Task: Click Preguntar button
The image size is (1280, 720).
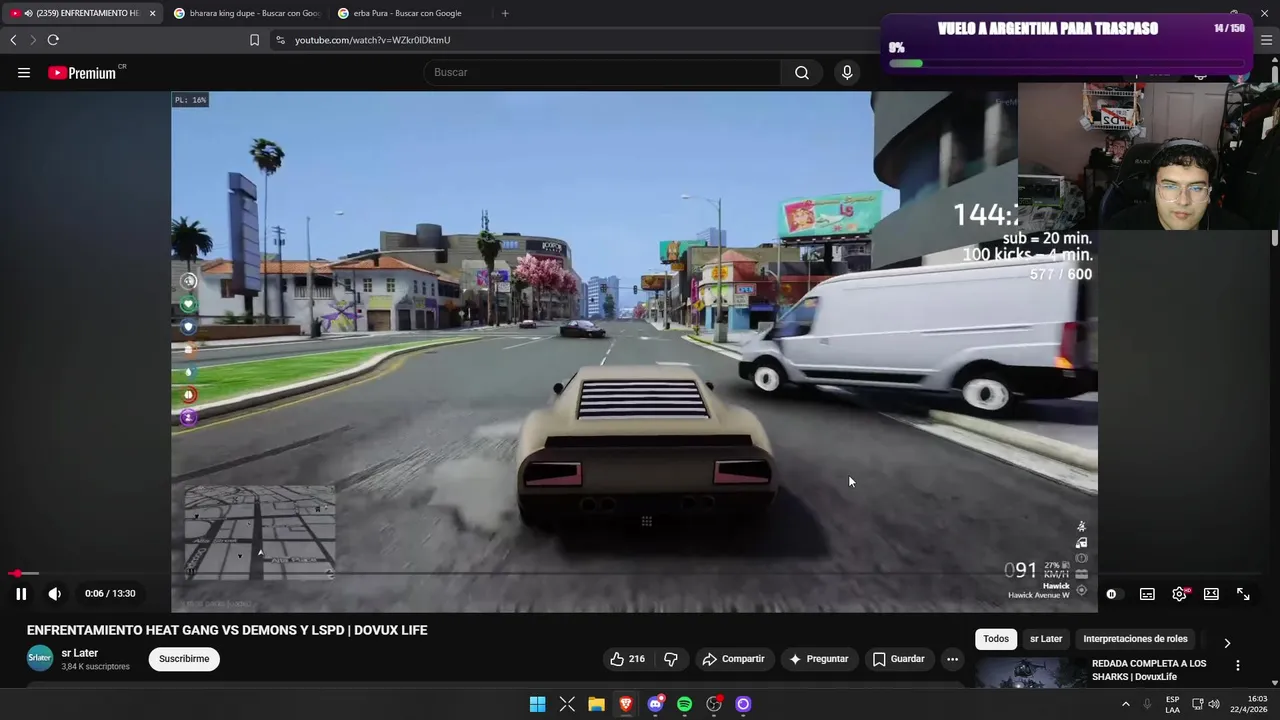Action: pyautogui.click(x=818, y=659)
